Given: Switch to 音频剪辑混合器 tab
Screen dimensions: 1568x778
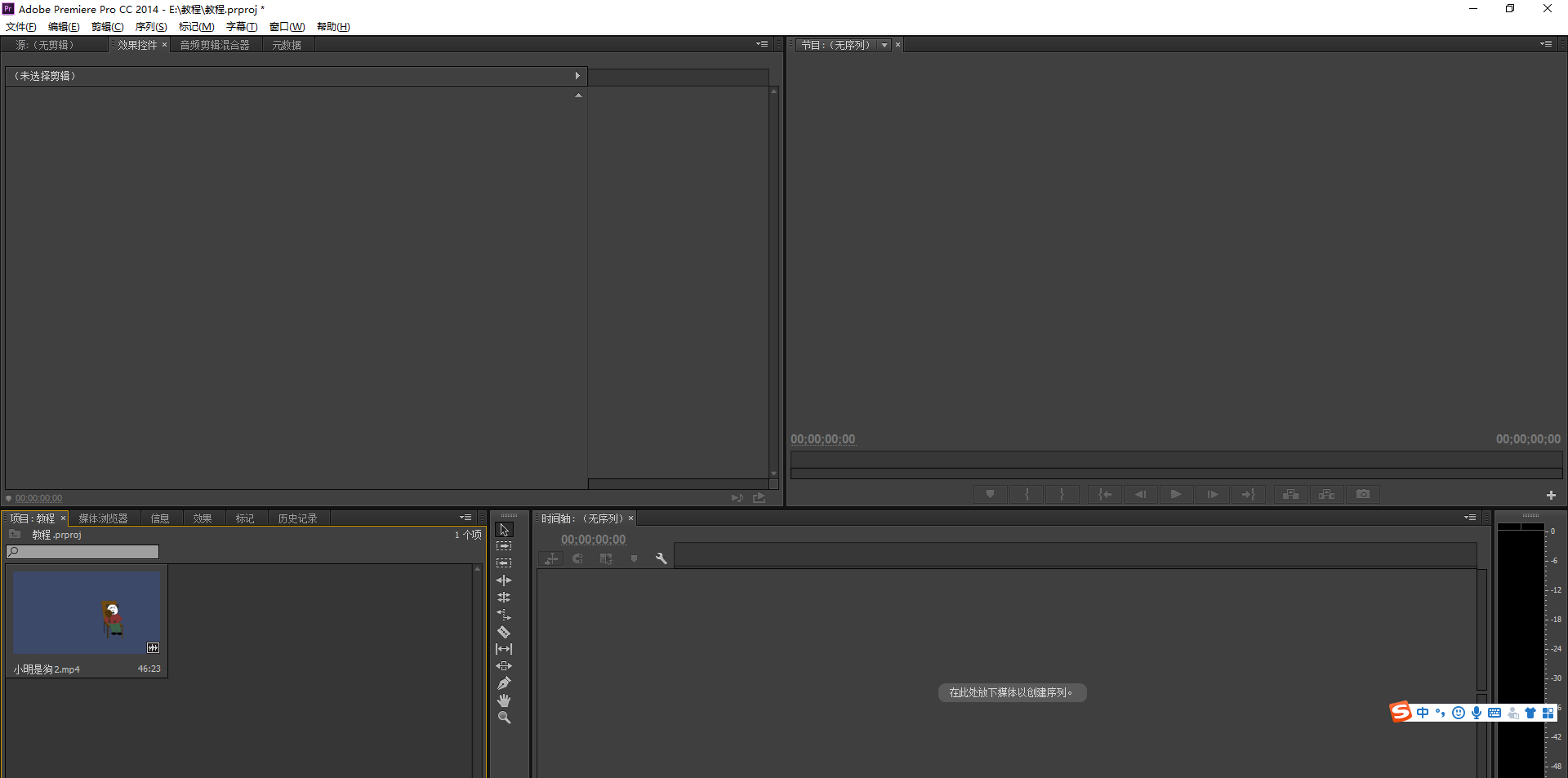Looking at the screenshot, I should [x=215, y=45].
